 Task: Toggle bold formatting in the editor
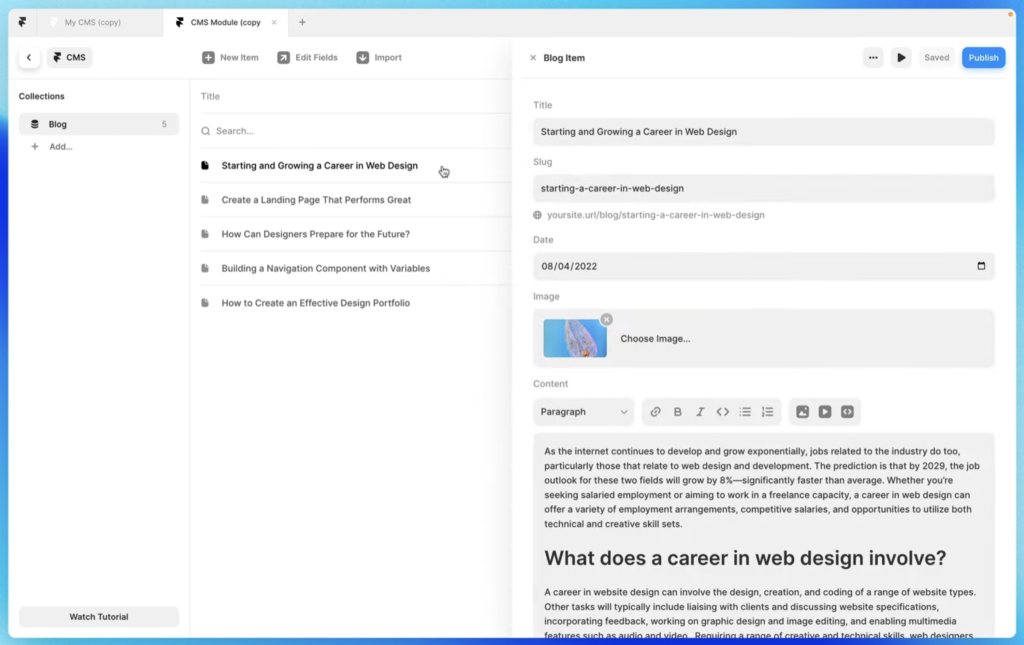678,411
